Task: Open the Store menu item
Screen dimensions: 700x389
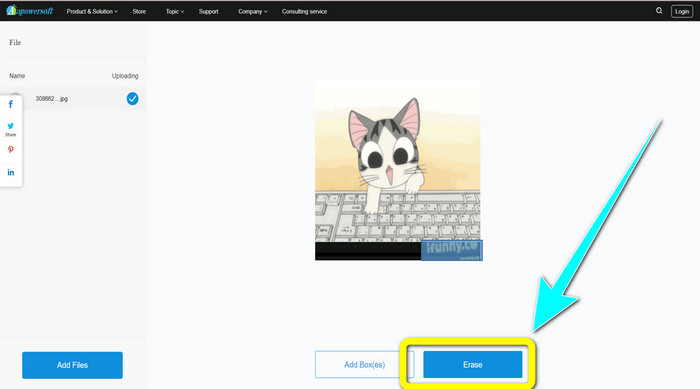Action: [x=139, y=12]
